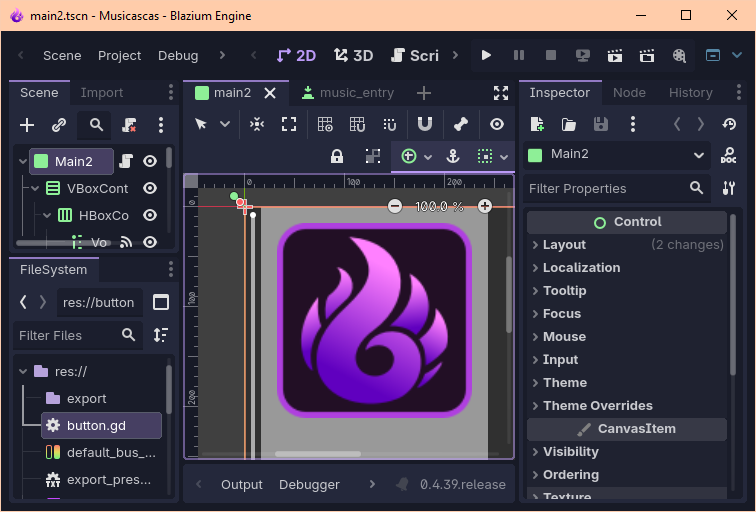
Task: Click the Filter Properties search field
Action: (617, 189)
